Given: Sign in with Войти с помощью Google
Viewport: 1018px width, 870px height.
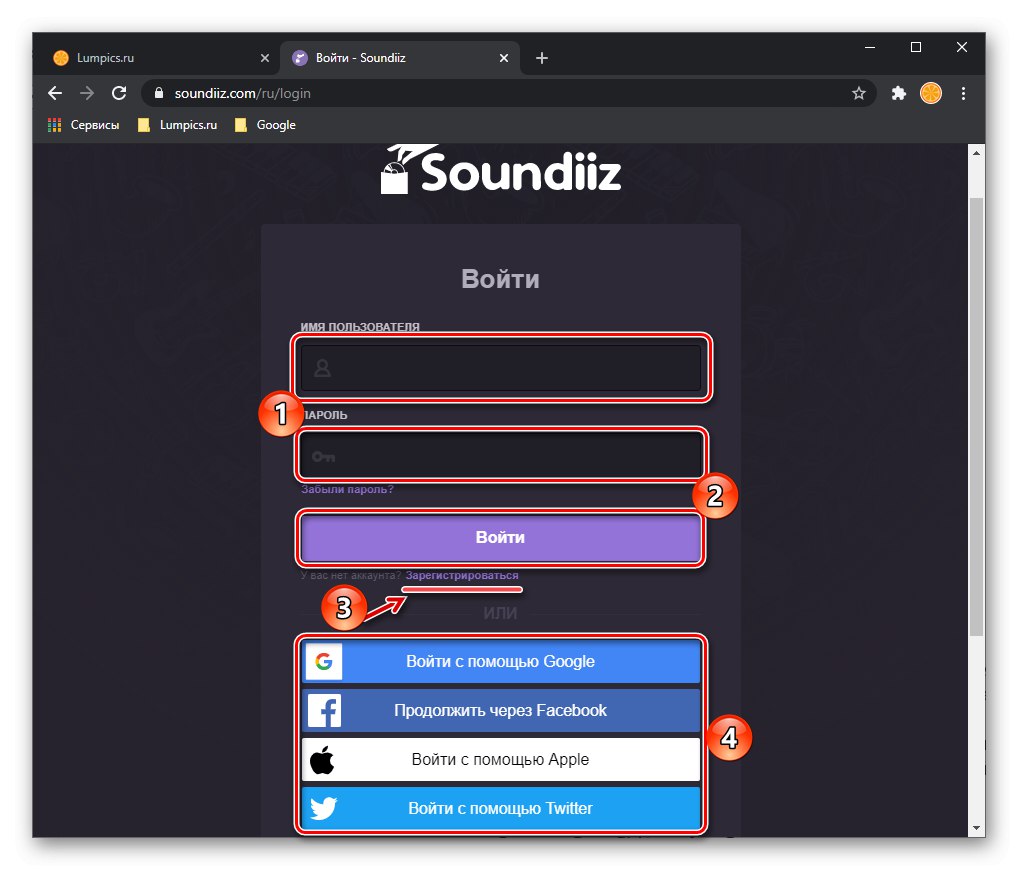Looking at the screenshot, I should point(501,662).
